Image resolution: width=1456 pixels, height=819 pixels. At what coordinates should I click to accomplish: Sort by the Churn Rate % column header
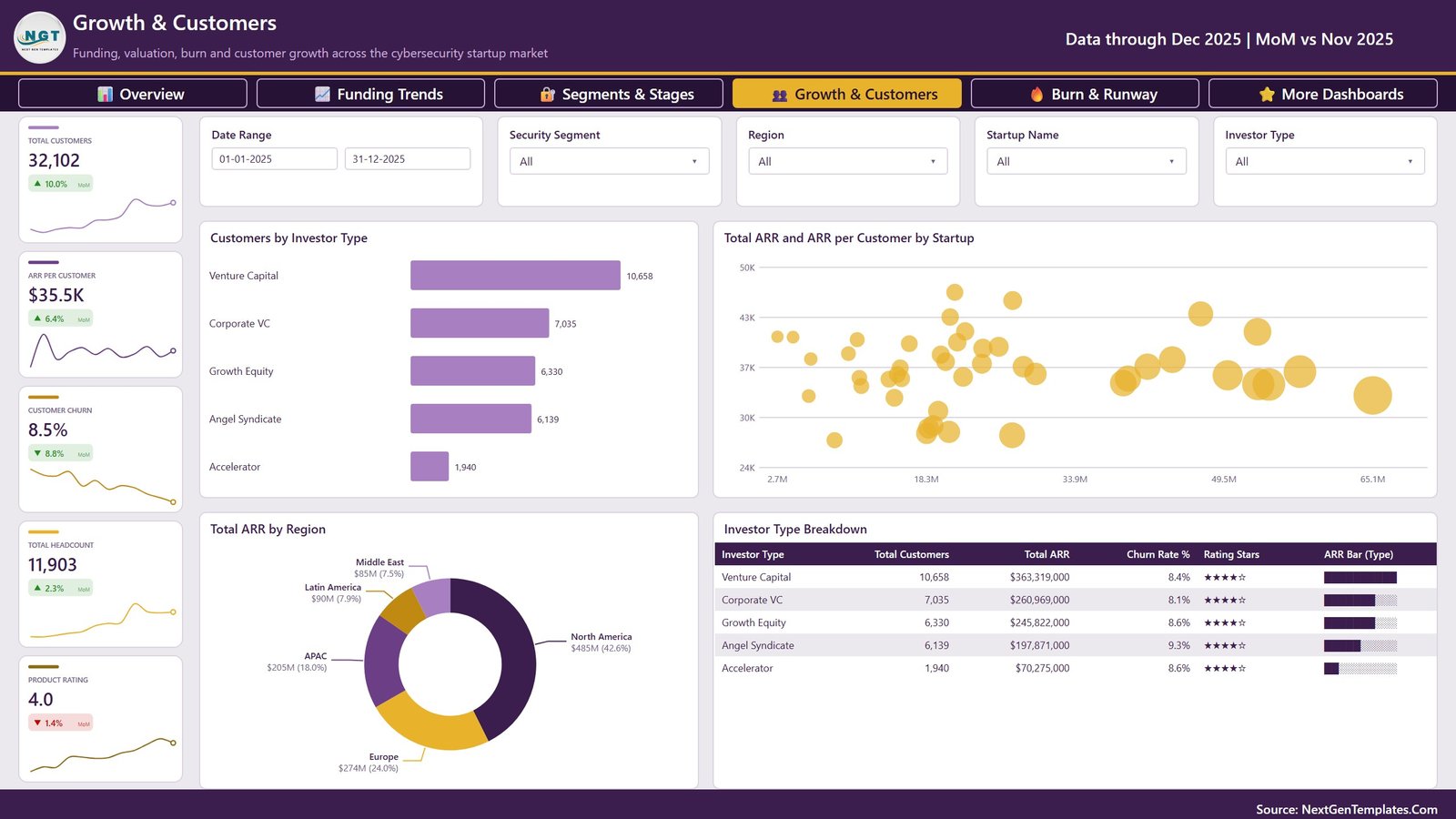tap(1158, 554)
